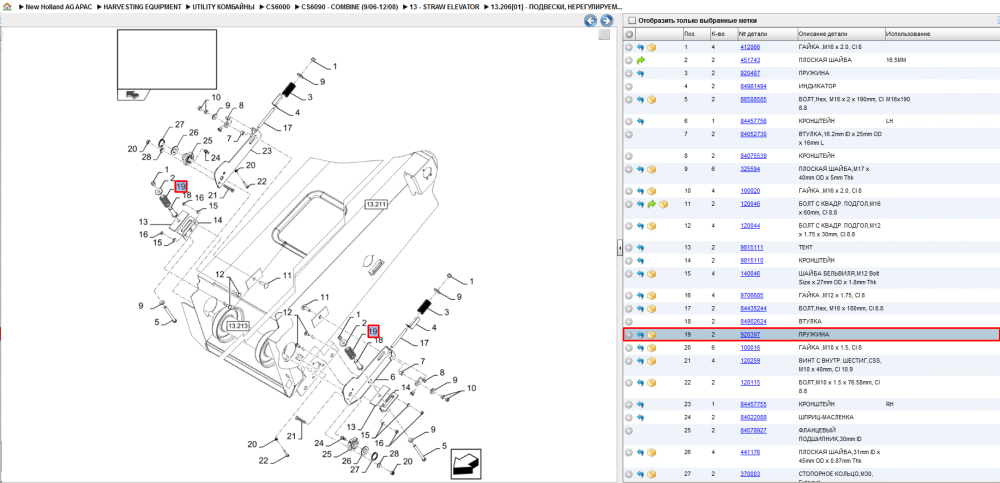Open part number link 84981494
This screenshot has width=1000, height=483.
753,86
